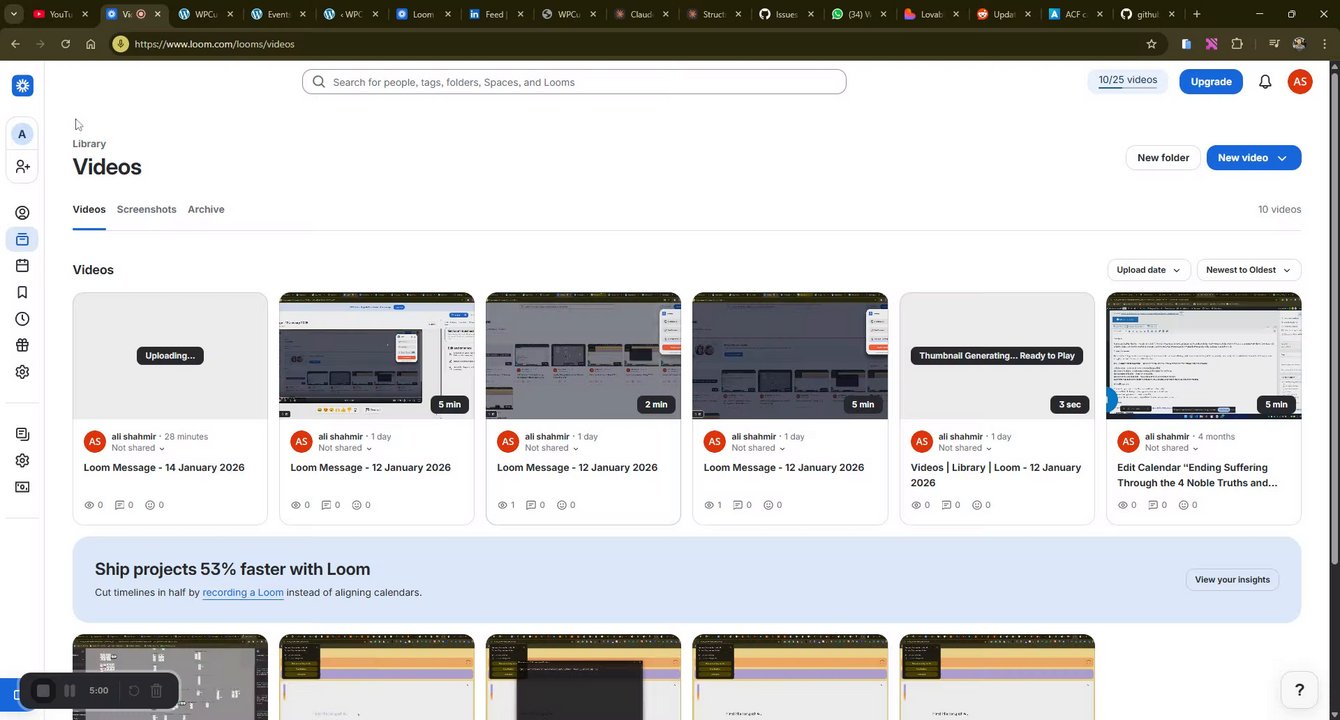
Task: Click the reaction emoji icon on the 14 January card
Action: pos(150,505)
